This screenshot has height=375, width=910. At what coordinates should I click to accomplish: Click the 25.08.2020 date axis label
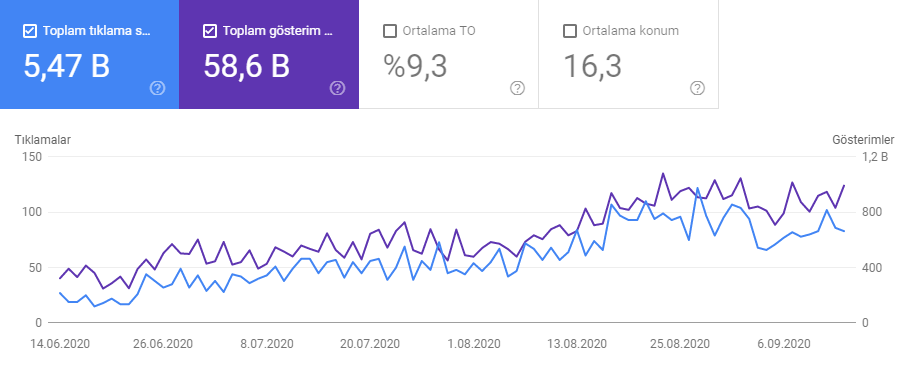[x=680, y=344]
